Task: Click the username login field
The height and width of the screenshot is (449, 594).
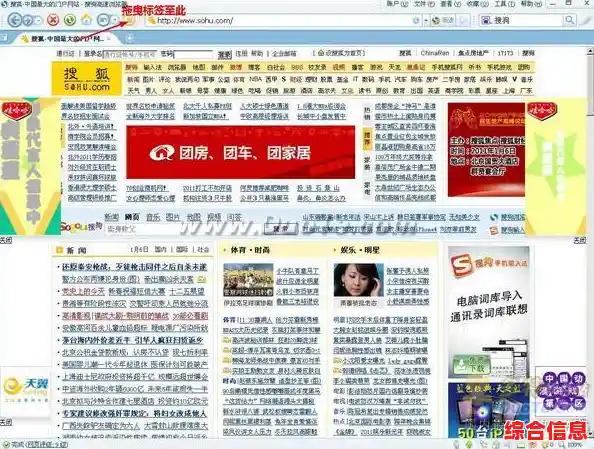Action: [130, 54]
